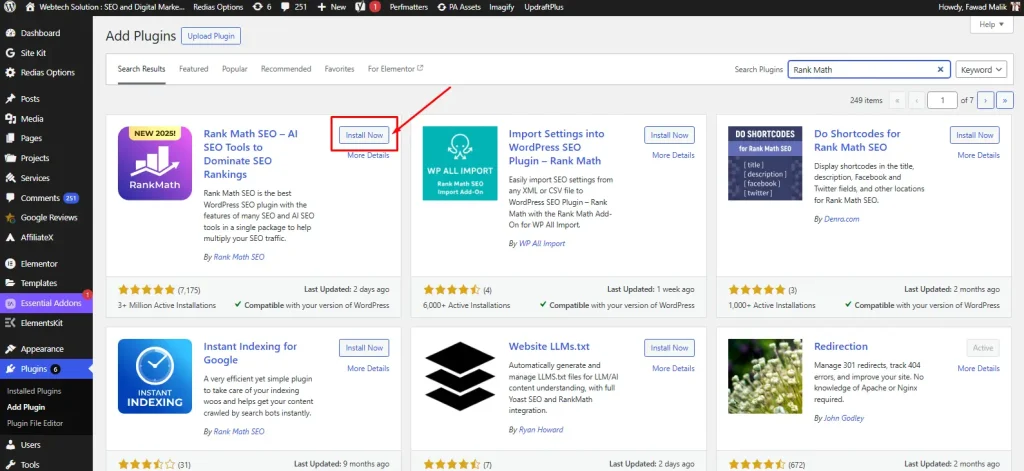View More Details for Rank Math SEO
The image size is (1024, 471).
point(368,155)
